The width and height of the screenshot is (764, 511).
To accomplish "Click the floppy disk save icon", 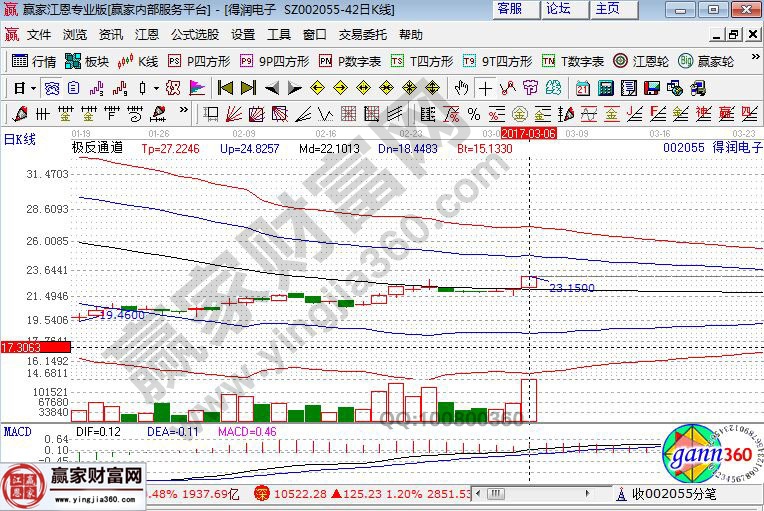I will point(651,89).
